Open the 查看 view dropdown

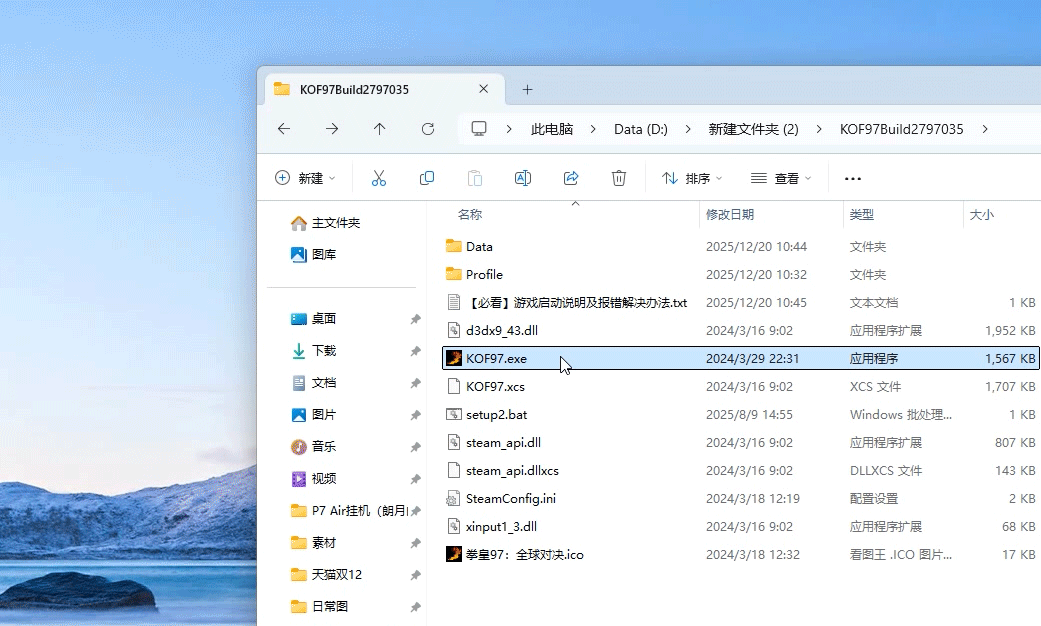(x=781, y=178)
